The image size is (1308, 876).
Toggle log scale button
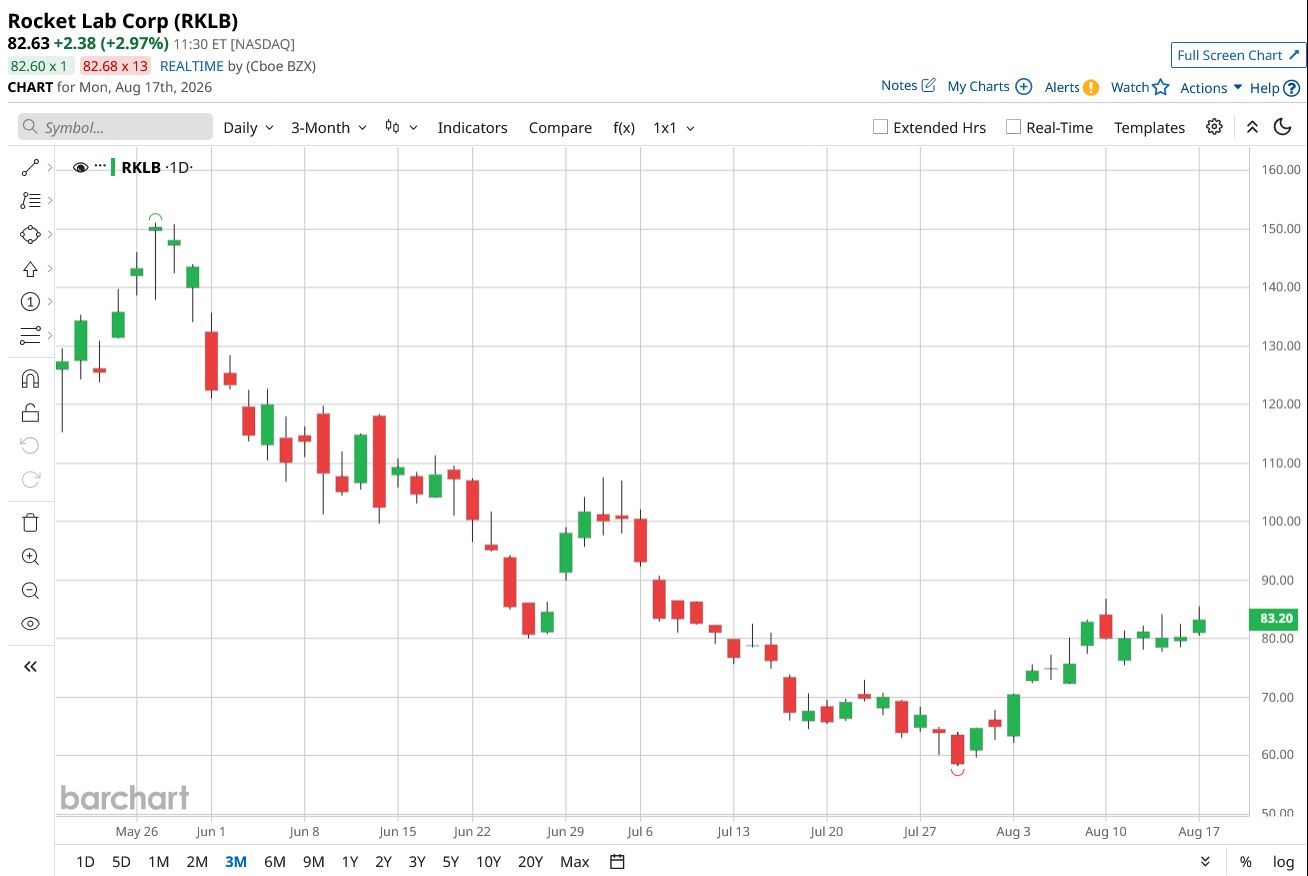(1283, 861)
